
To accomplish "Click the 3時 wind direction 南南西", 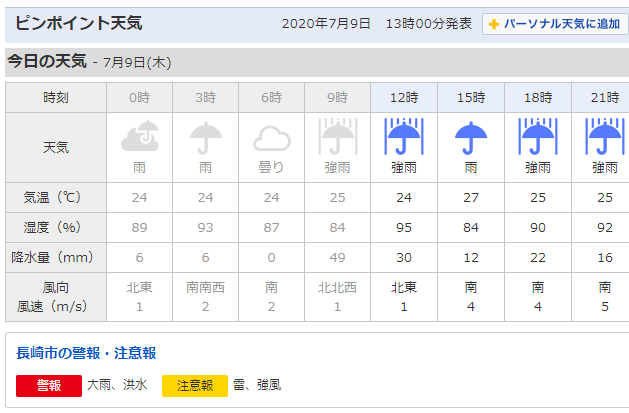I will pos(205,287).
